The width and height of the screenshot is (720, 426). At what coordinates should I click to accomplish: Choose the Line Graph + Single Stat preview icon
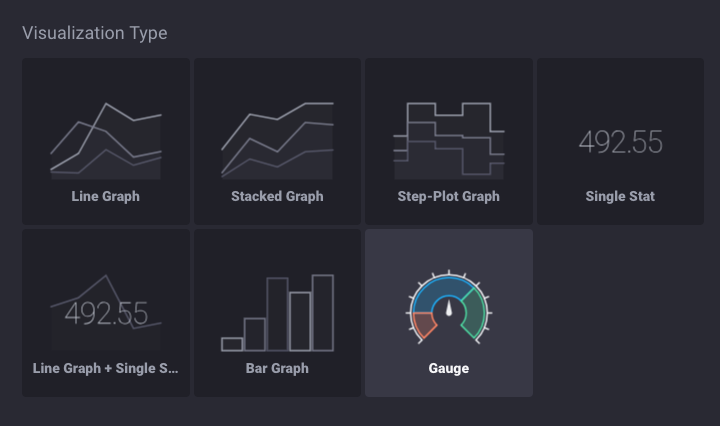[x=105, y=312]
